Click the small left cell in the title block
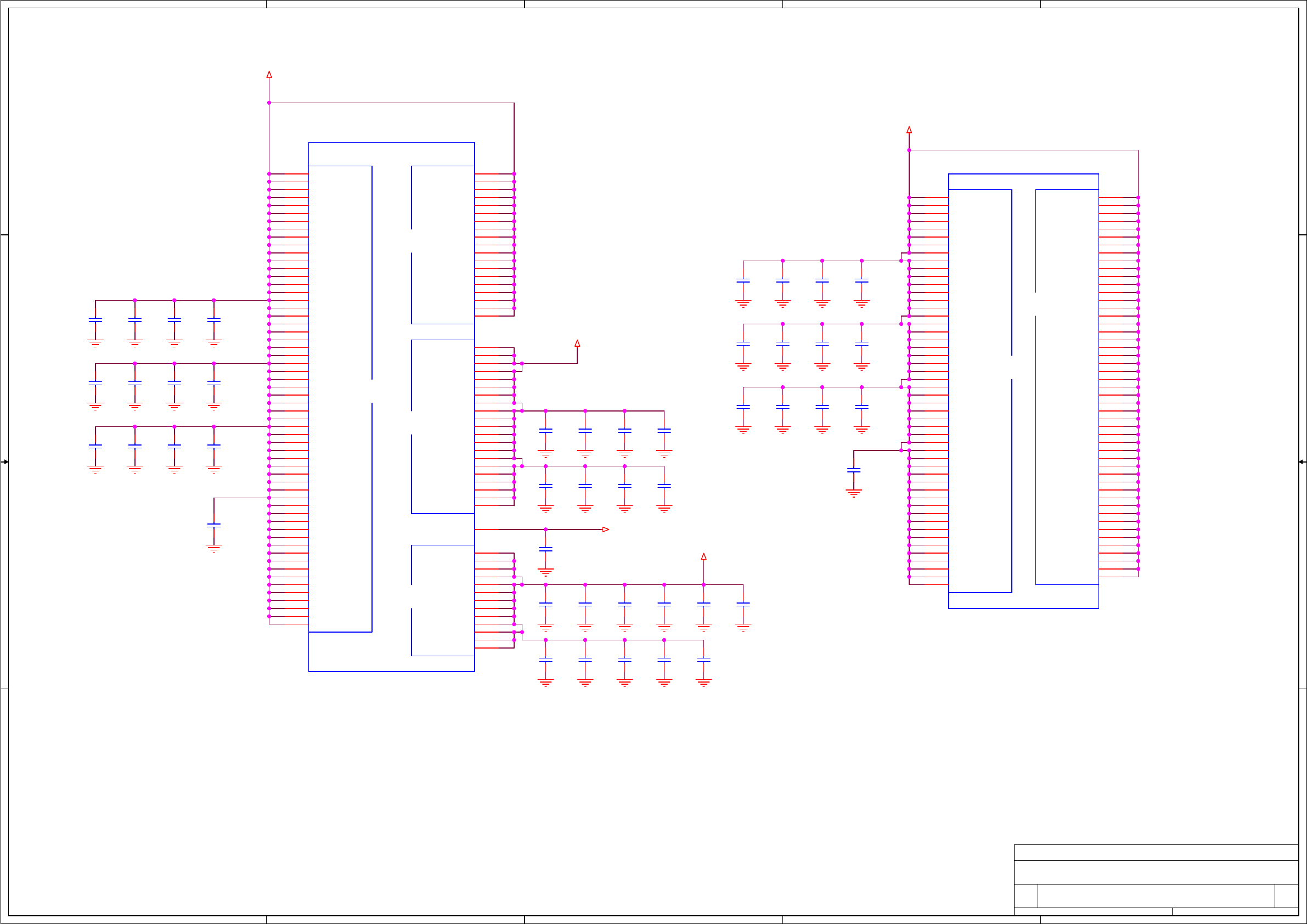1307x924 pixels. coord(1026,895)
